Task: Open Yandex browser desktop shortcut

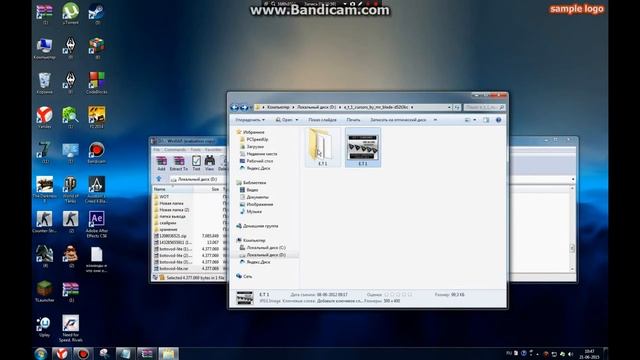Action: (44, 118)
